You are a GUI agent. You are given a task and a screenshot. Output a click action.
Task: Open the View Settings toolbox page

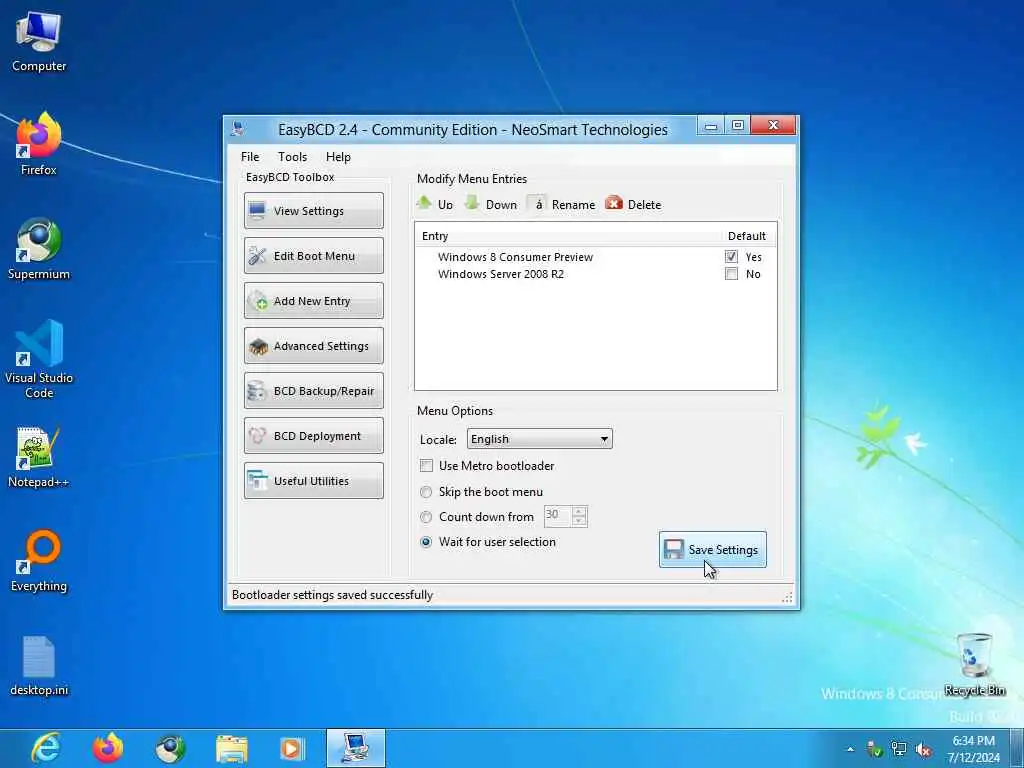pos(313,210)
